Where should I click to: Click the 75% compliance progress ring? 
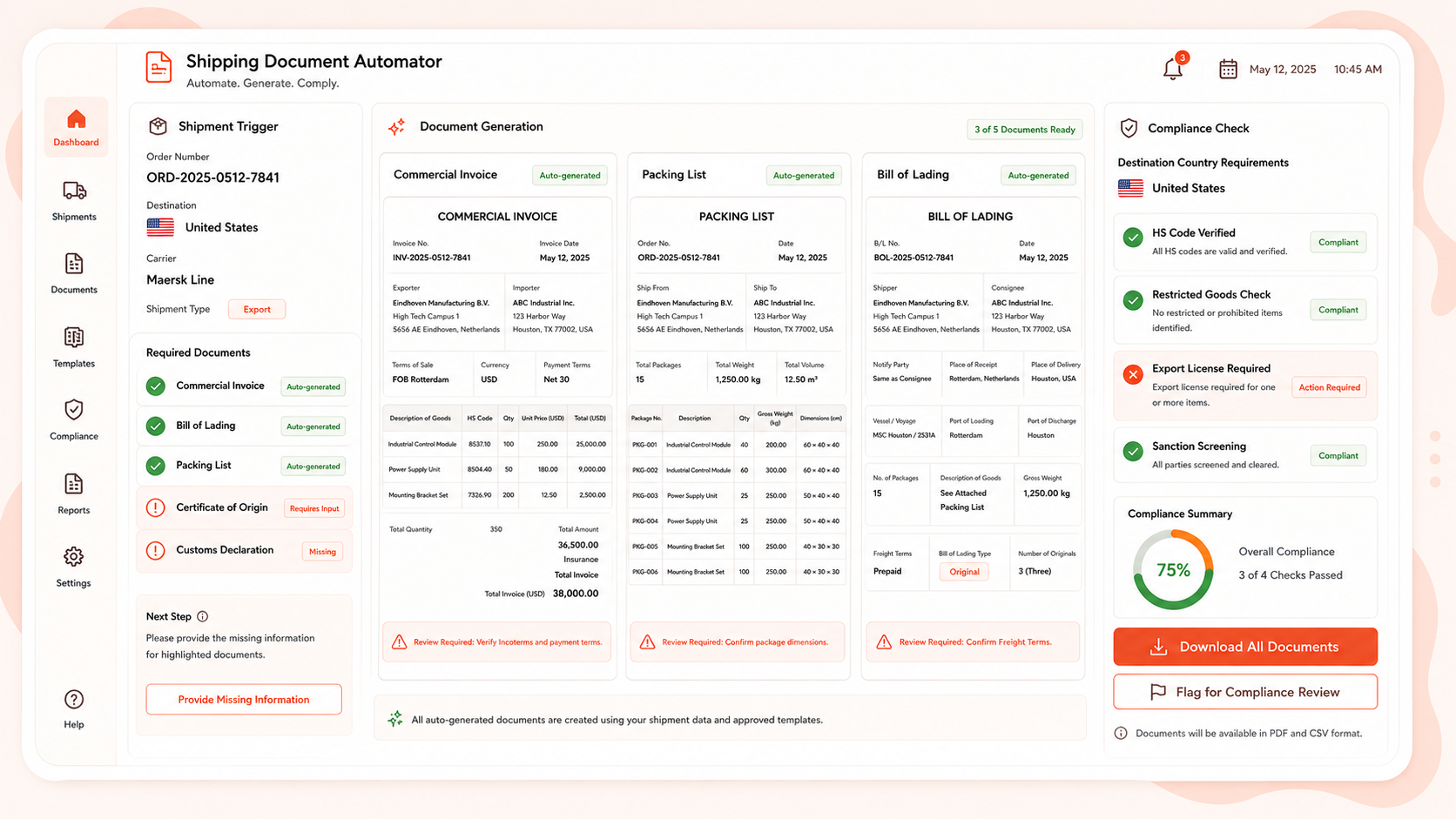tap(1173, 570)
